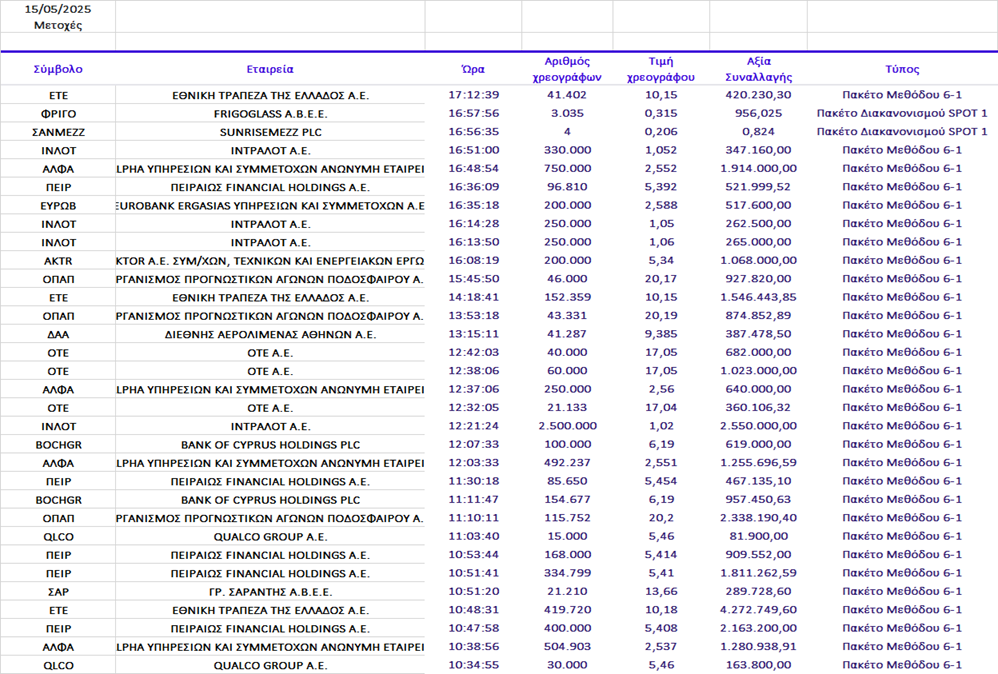This screenshot has width=998, height=674.
Task: Click the value 517.600,00
Action: coord(759,206)
